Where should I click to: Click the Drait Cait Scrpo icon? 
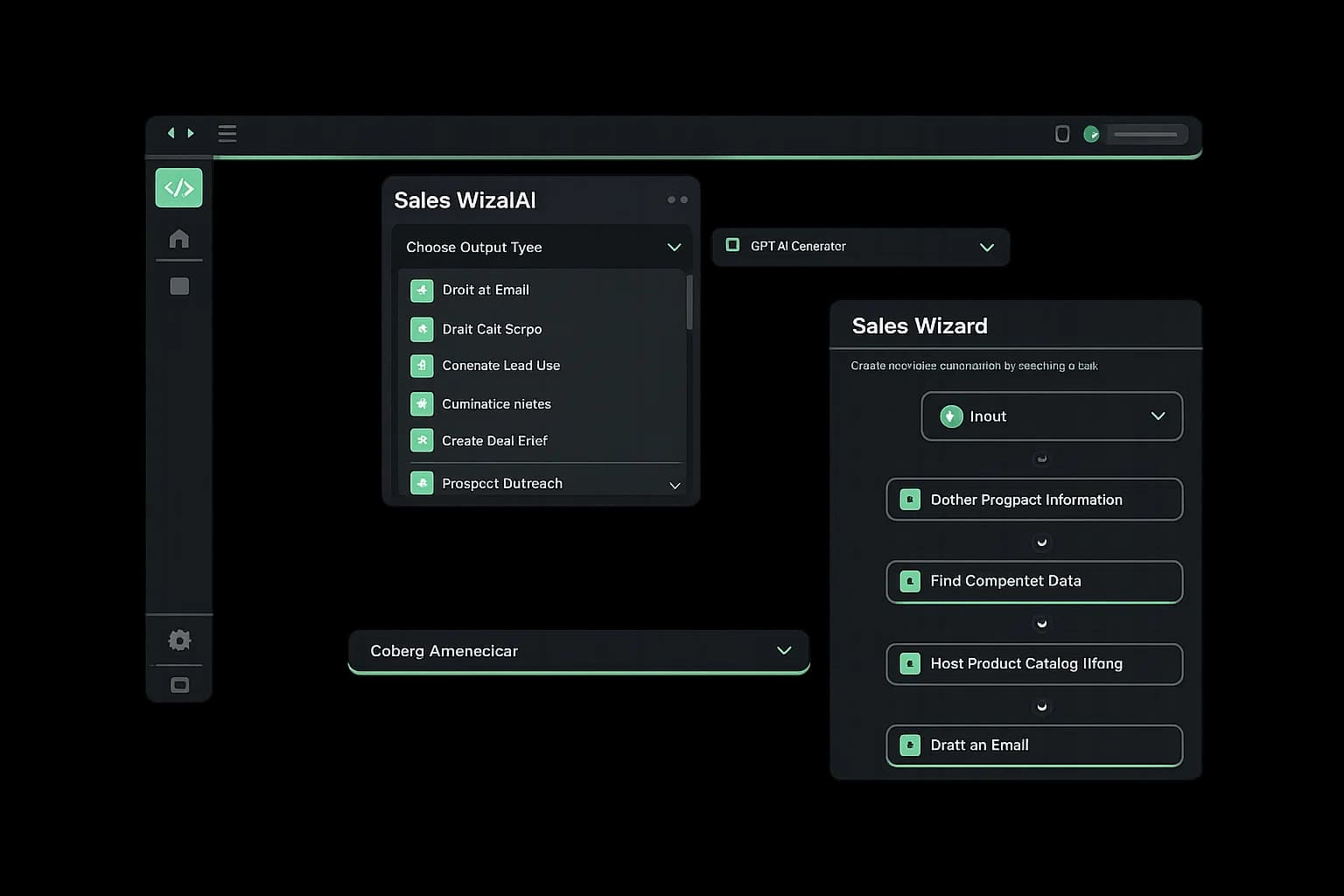click(x=422, y=329)
